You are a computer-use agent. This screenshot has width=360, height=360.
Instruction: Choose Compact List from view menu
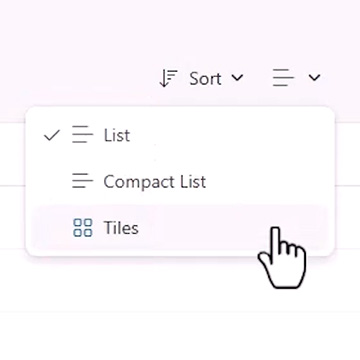point(155,182)
